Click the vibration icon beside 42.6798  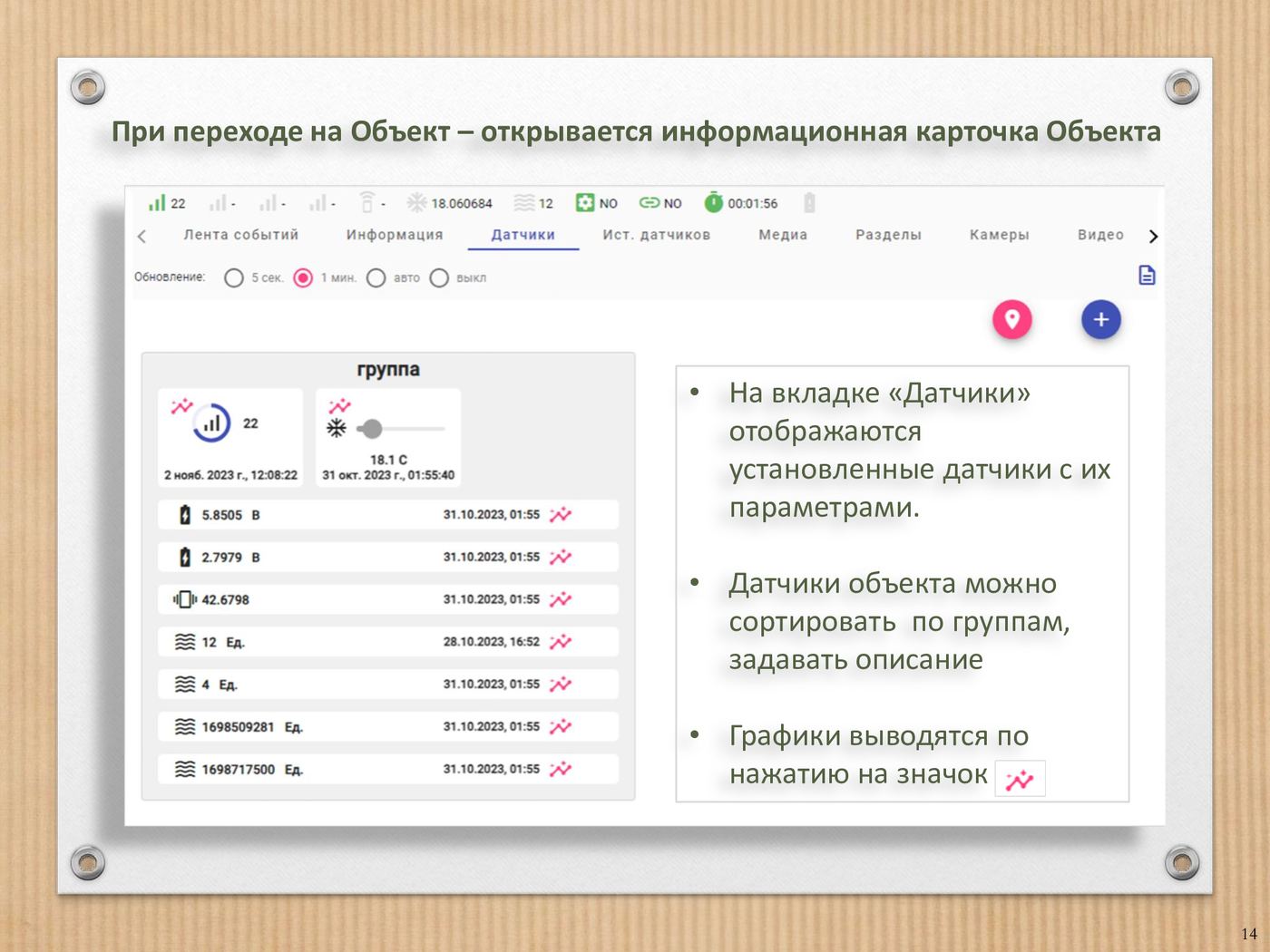(x=185, y=599)
